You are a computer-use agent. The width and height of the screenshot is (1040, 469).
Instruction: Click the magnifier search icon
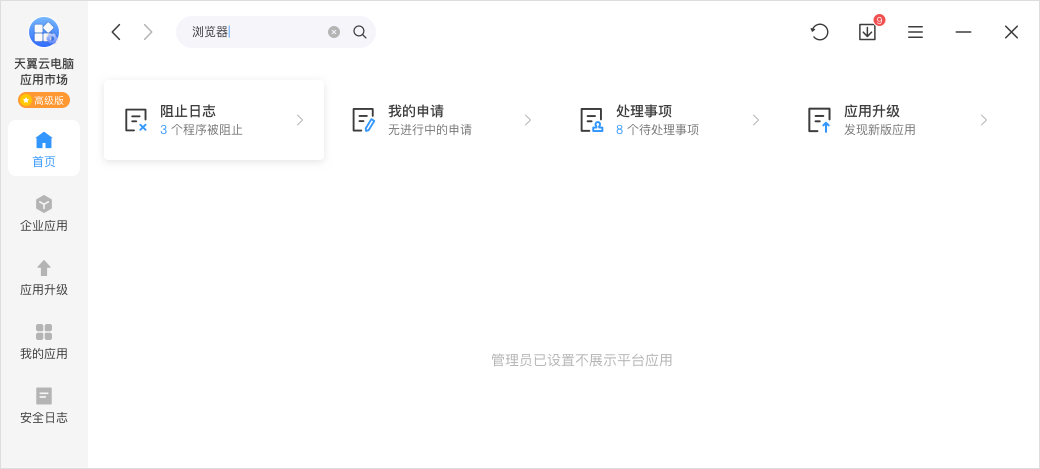(x=359, y=32)
